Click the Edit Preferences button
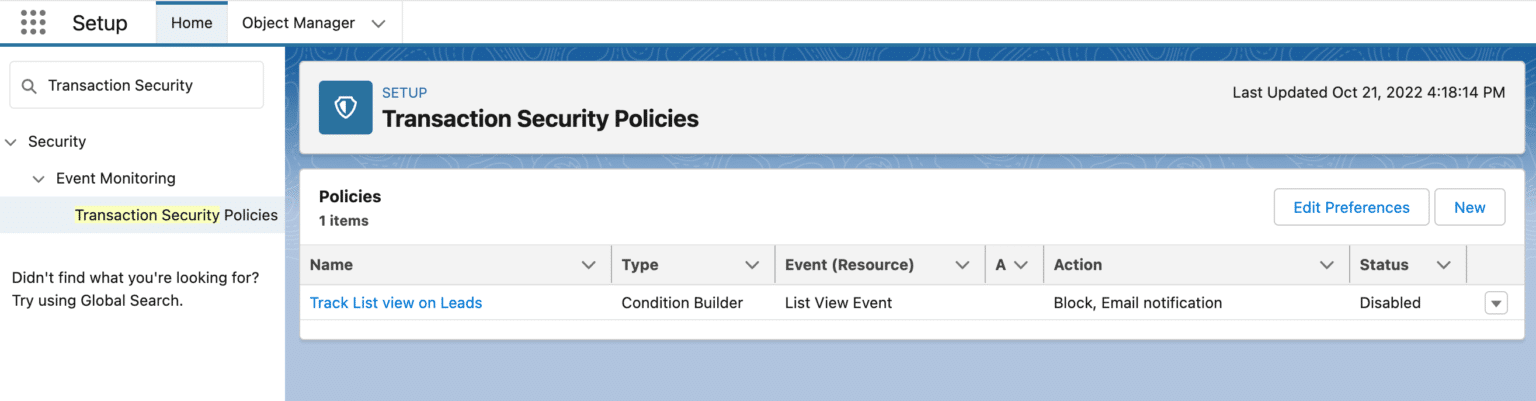The height and width of the screenshot is (401, 1536). (1351, 207)
